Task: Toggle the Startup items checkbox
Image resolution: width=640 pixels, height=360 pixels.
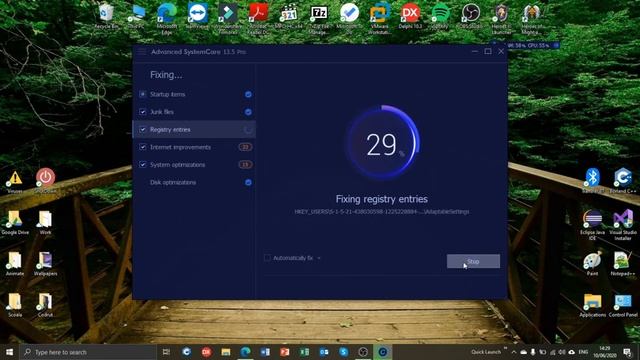Action: point(142,94)
